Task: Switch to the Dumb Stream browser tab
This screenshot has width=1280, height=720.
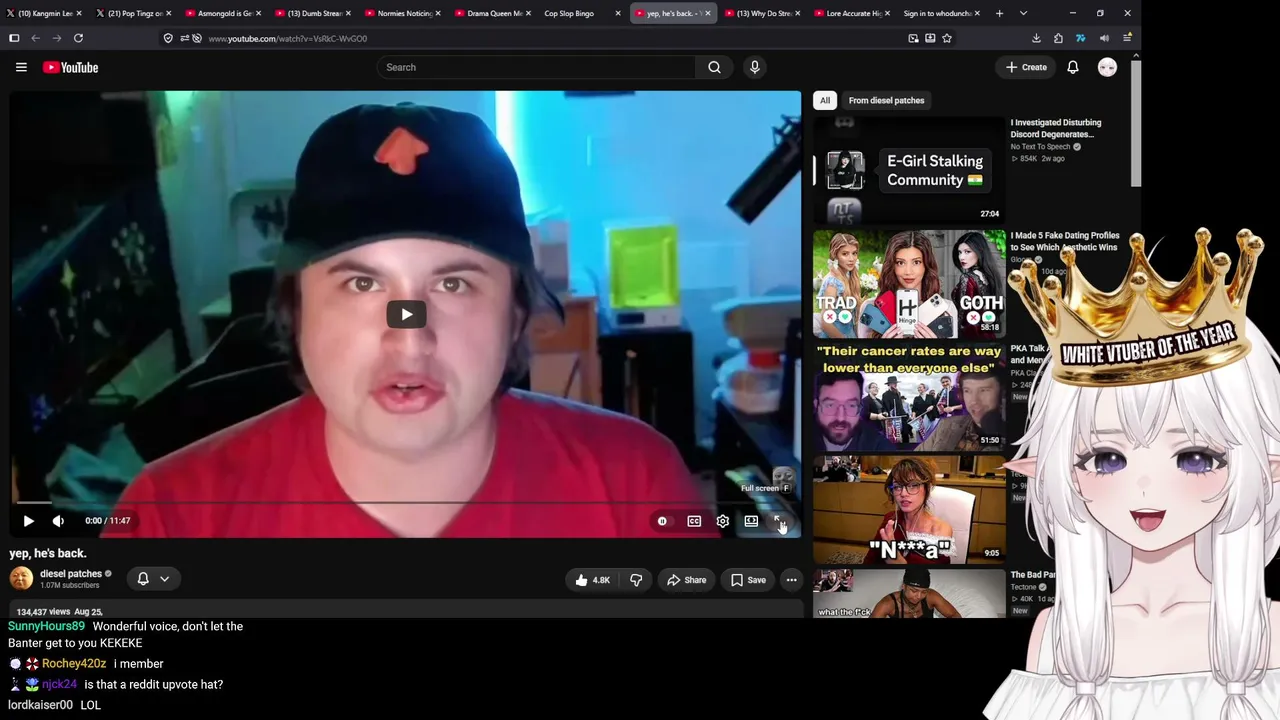Action: [x=314, y=13]
